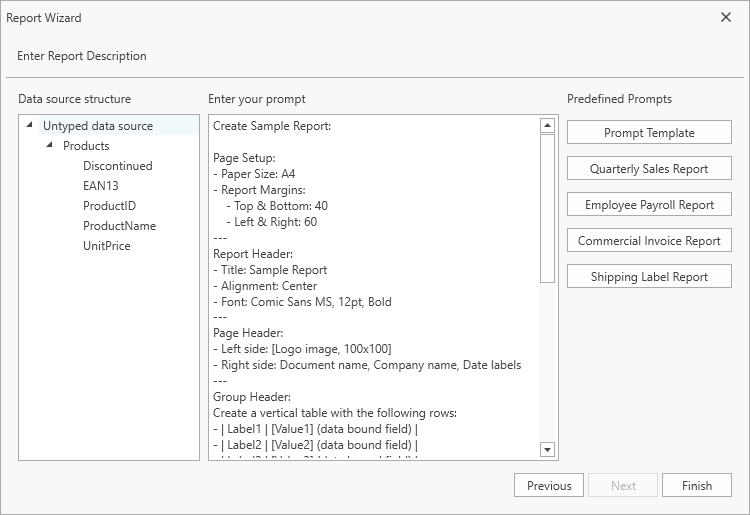Select the Untyped data source item
This screenshot has width=750, height=515.
click(x=97, y=126)
